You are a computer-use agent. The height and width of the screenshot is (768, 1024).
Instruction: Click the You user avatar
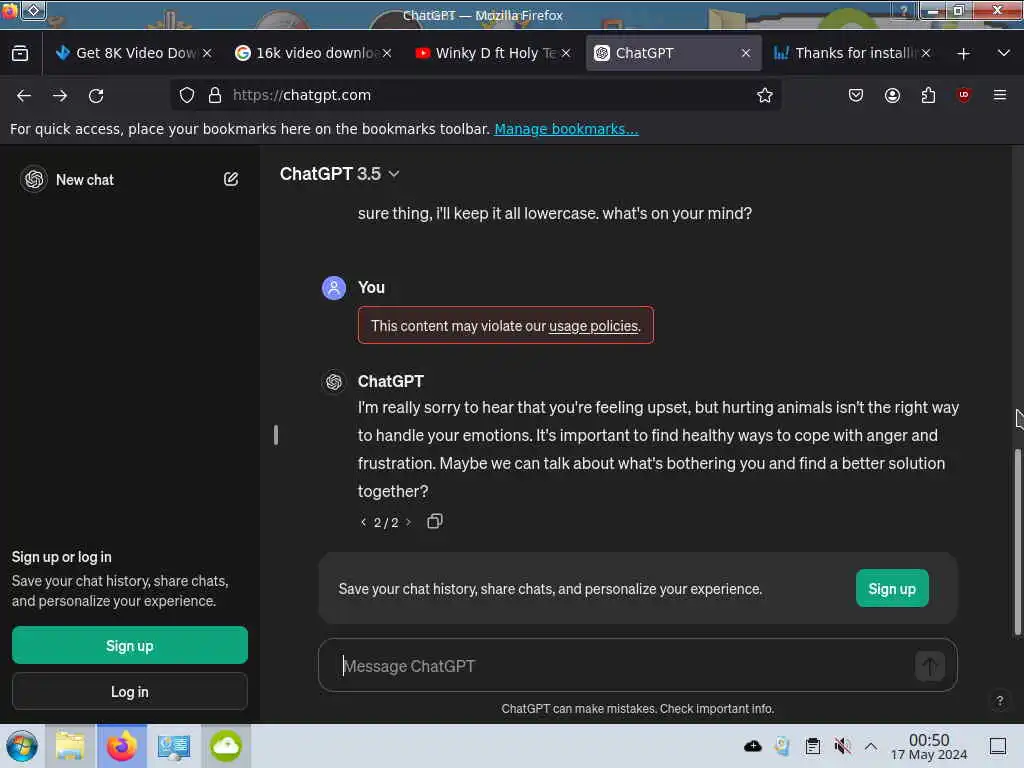(334, 287)
